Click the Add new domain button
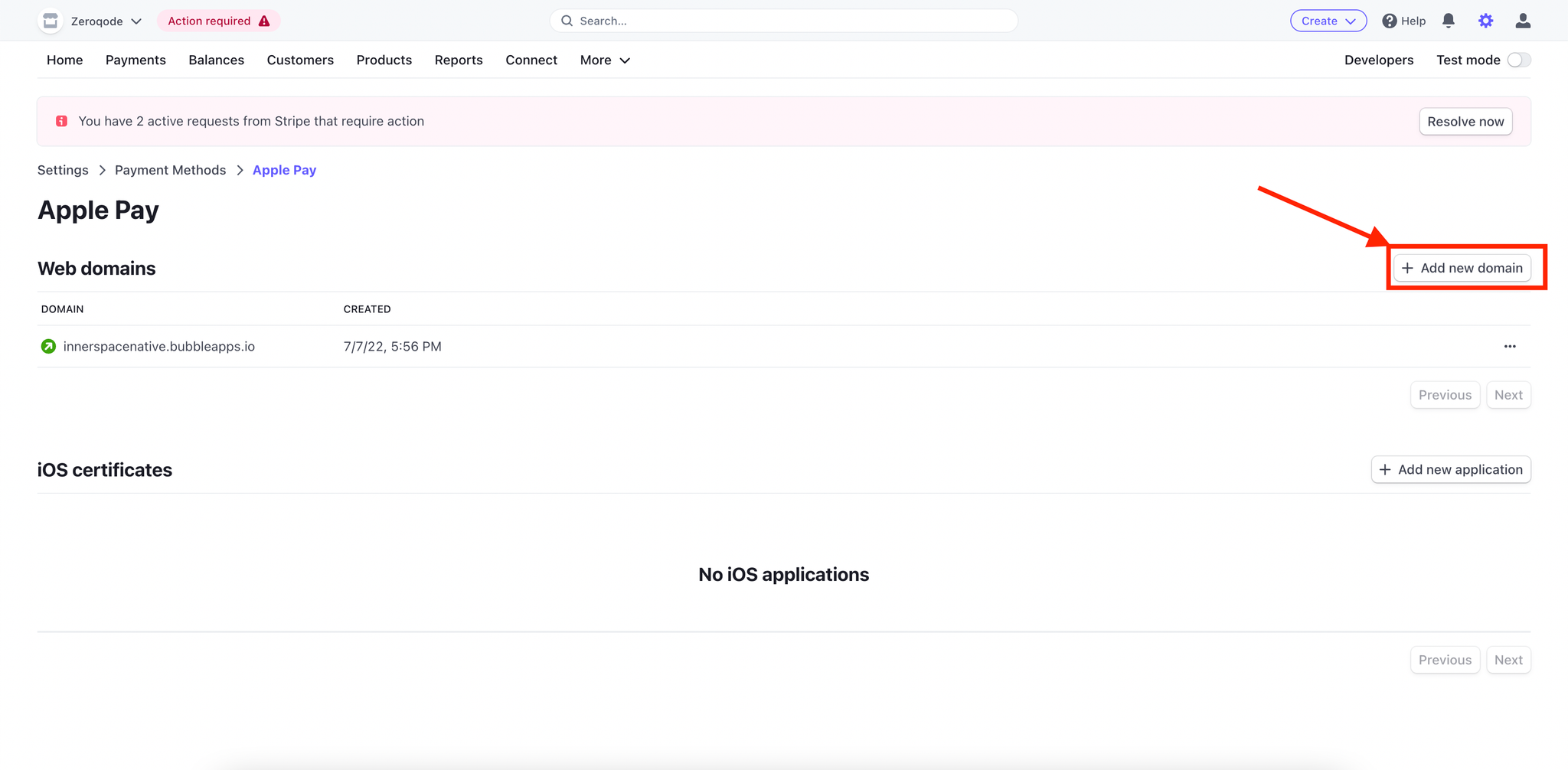 coord(1462,268)
